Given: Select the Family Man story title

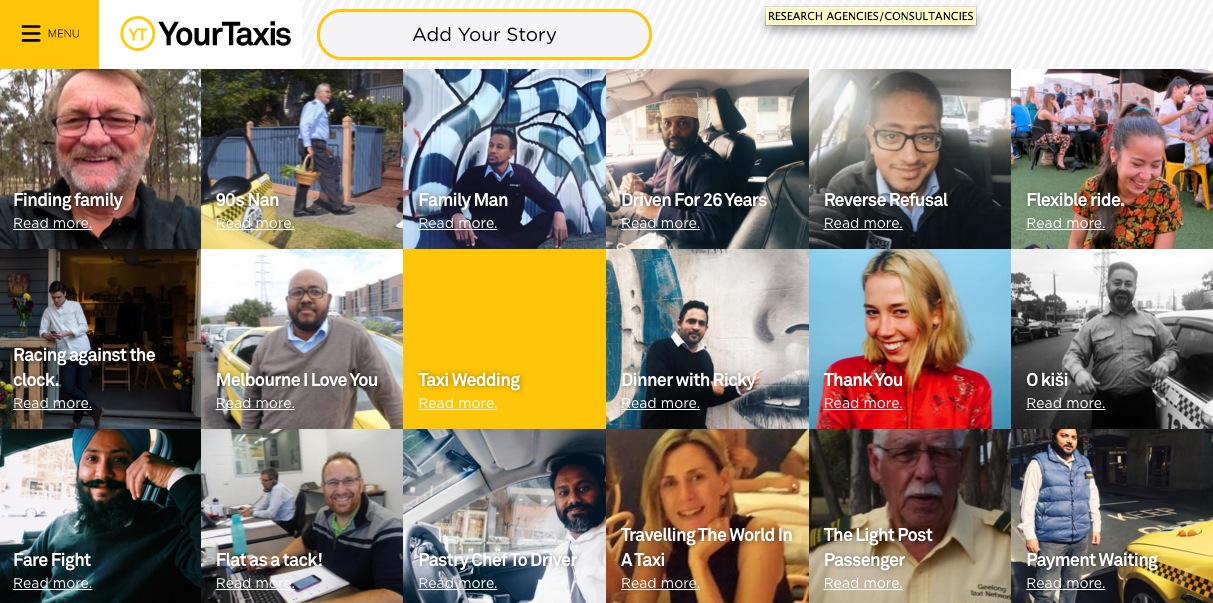Looking at the screenshot, I should 463,200.
